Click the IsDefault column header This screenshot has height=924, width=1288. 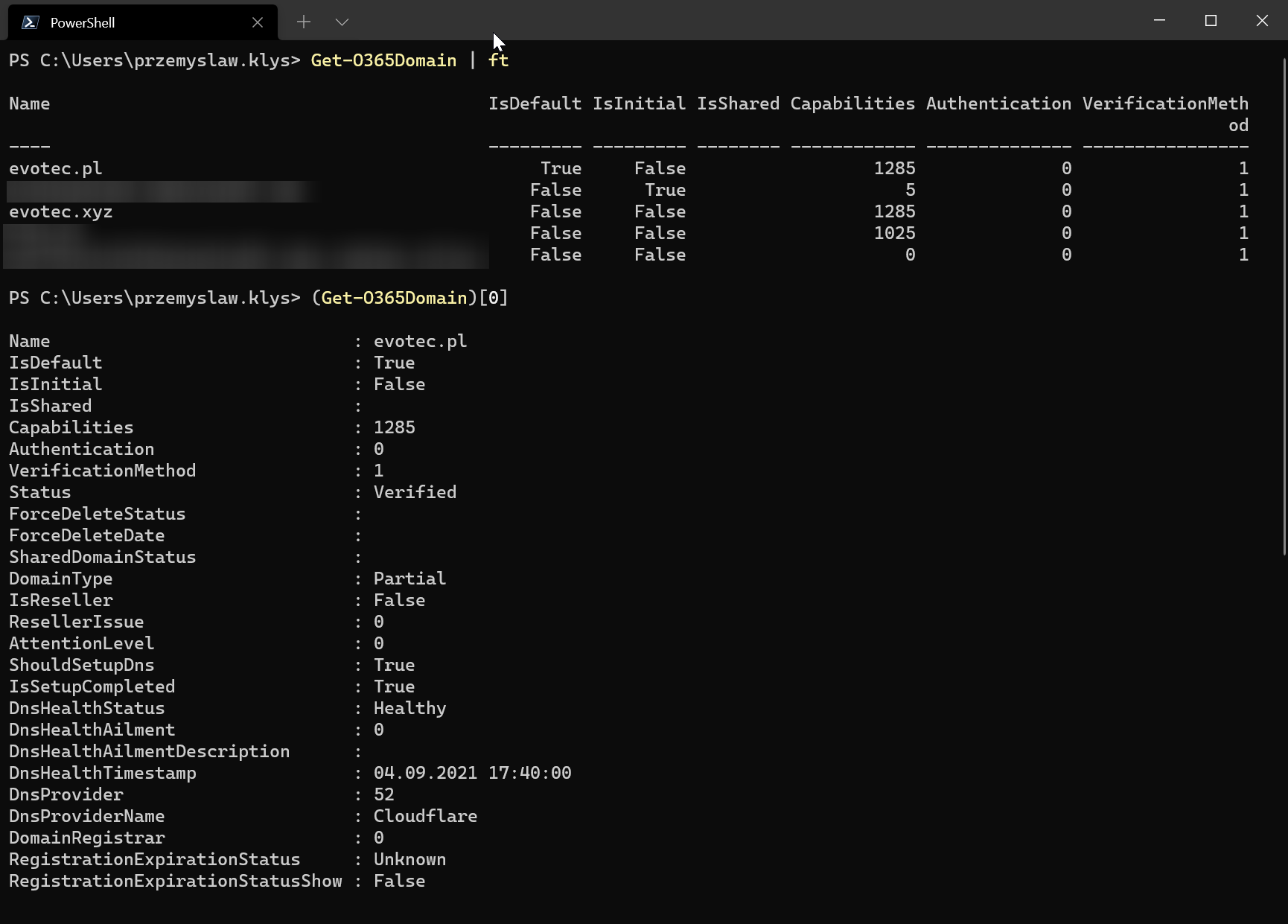tap(535, 103)
